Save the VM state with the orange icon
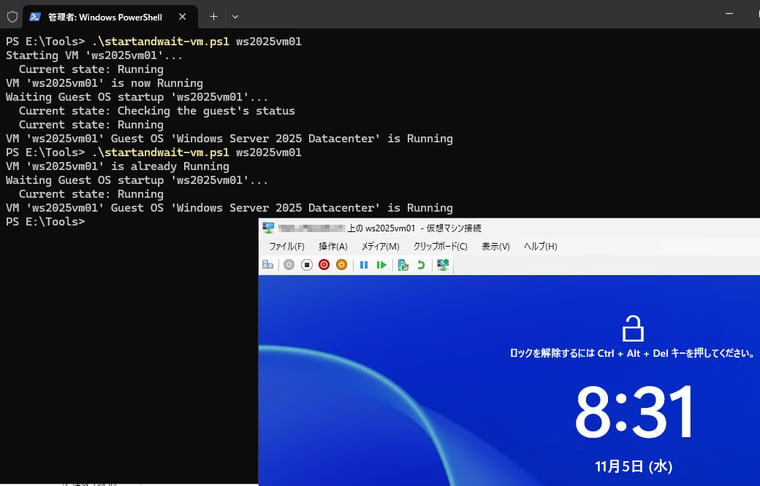The image size is (760, 486). [341, 265]
